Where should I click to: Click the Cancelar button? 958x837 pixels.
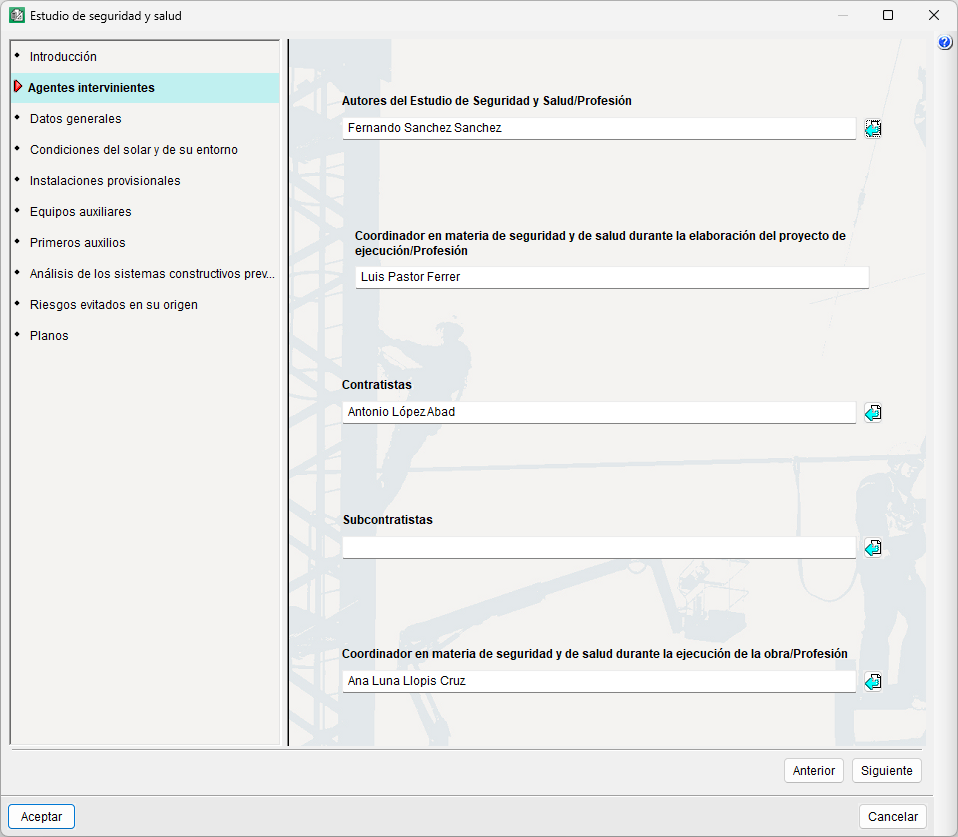pos(893,817)
